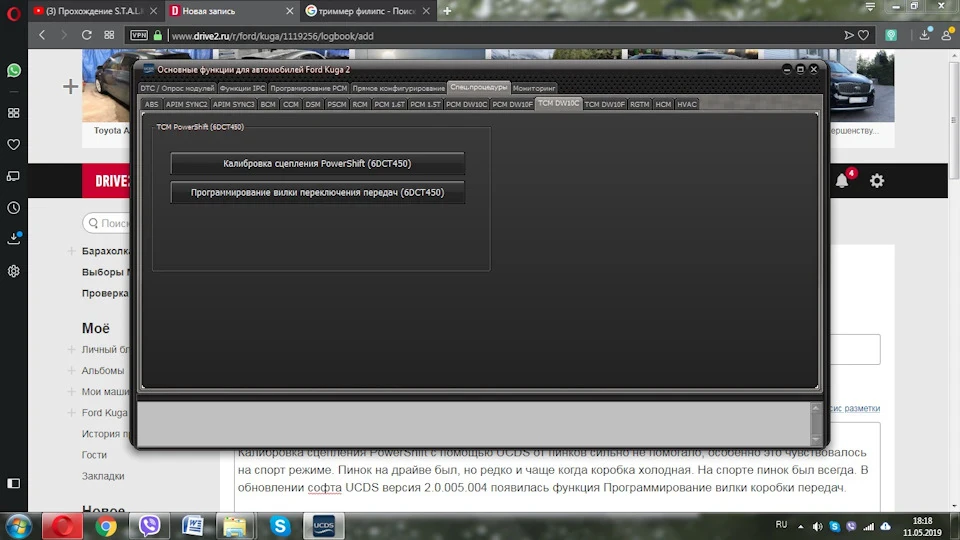
Task: Select the HCM module tab
Action: 663,104
